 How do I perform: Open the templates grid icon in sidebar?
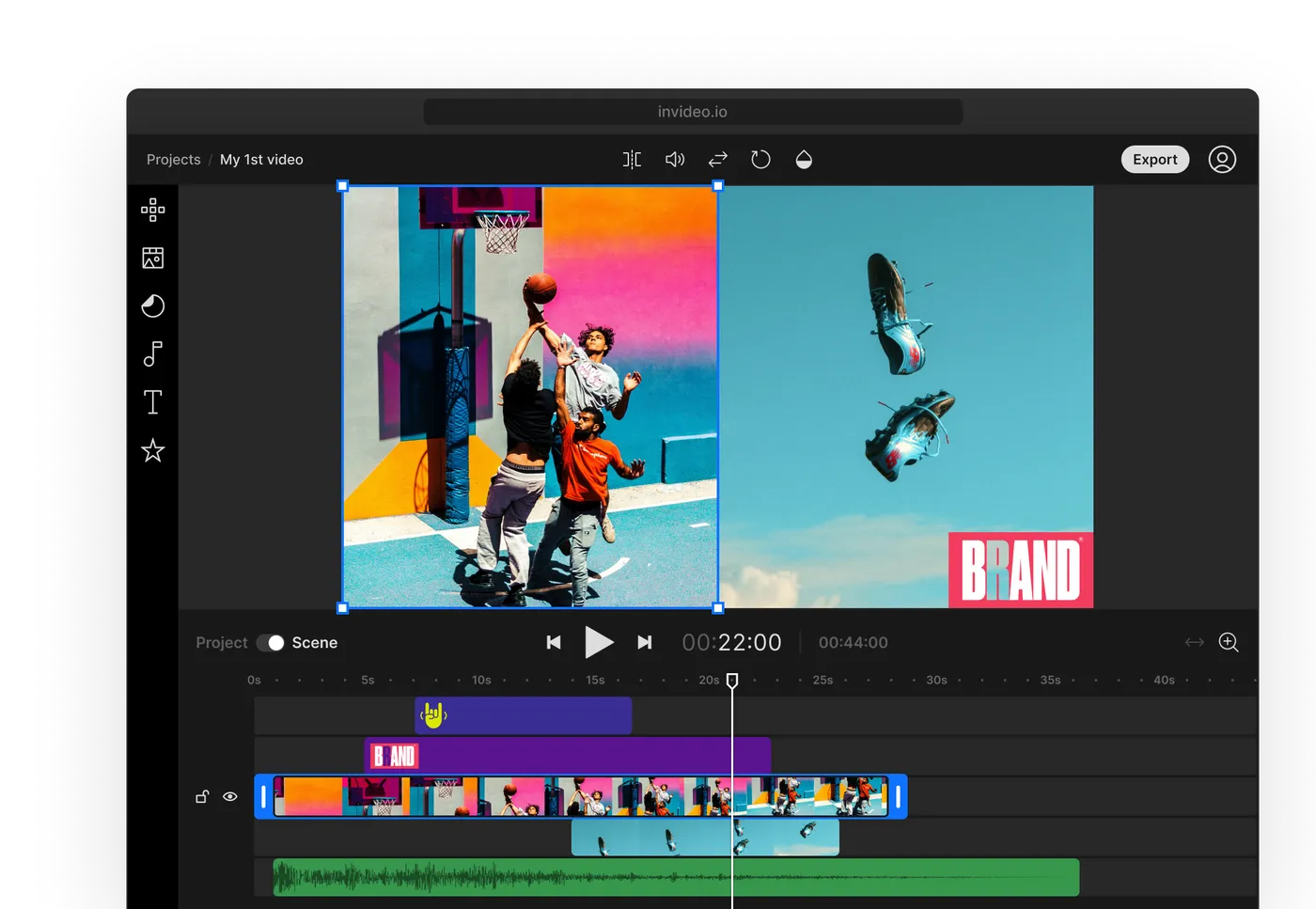pyautogui.click(x=152, y=210)
